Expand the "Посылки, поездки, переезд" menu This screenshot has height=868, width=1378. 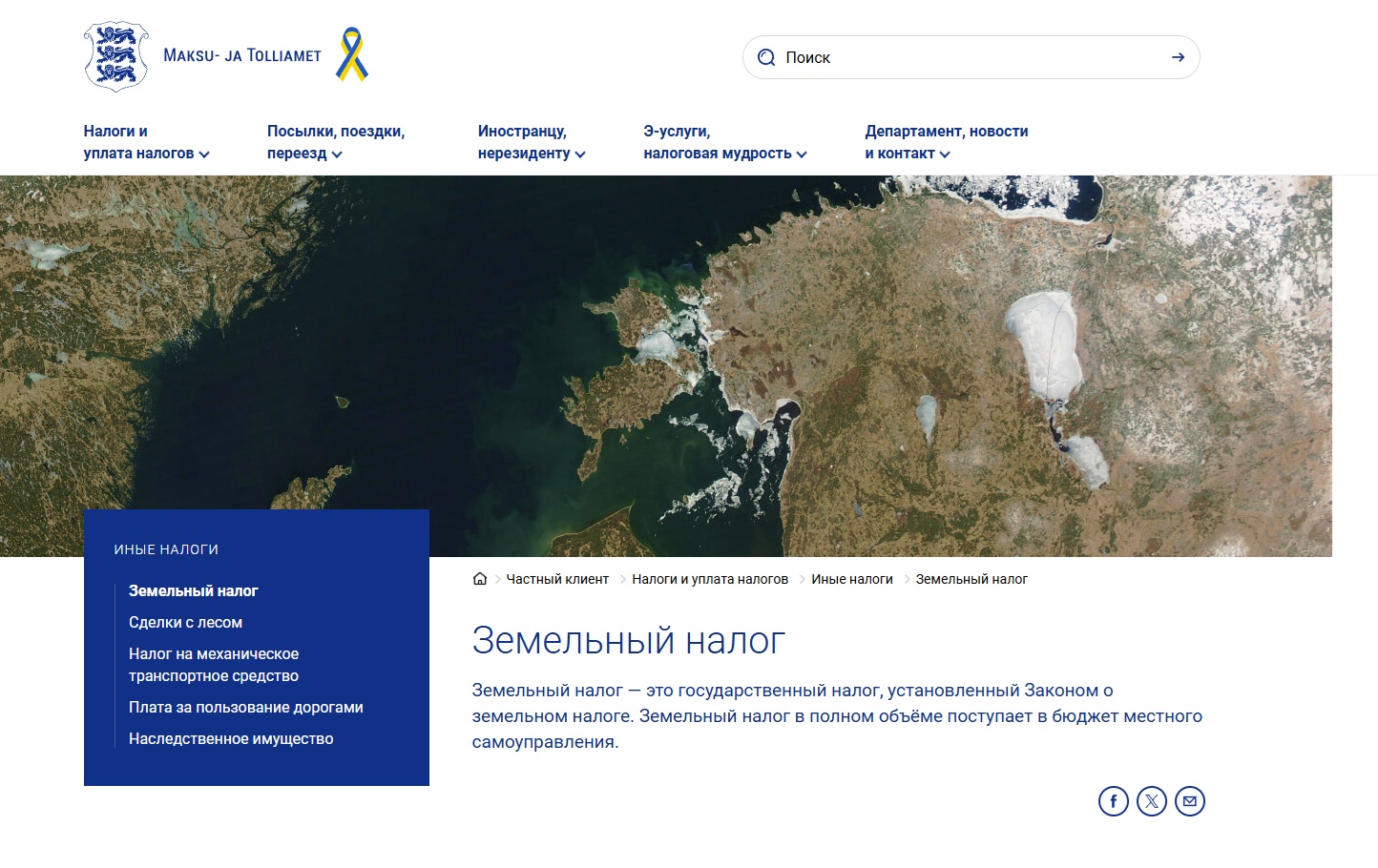pyautogui.click(x=336, y=142)
